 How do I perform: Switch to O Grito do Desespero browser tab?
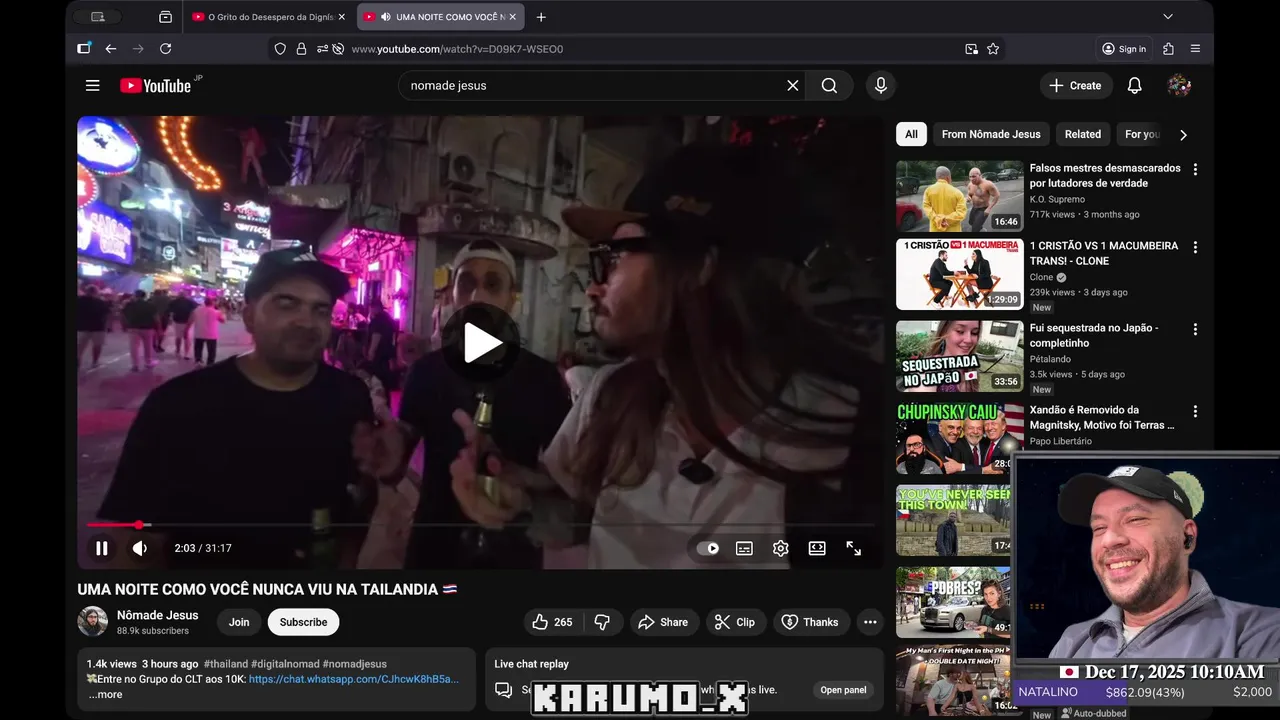[269, 17]
